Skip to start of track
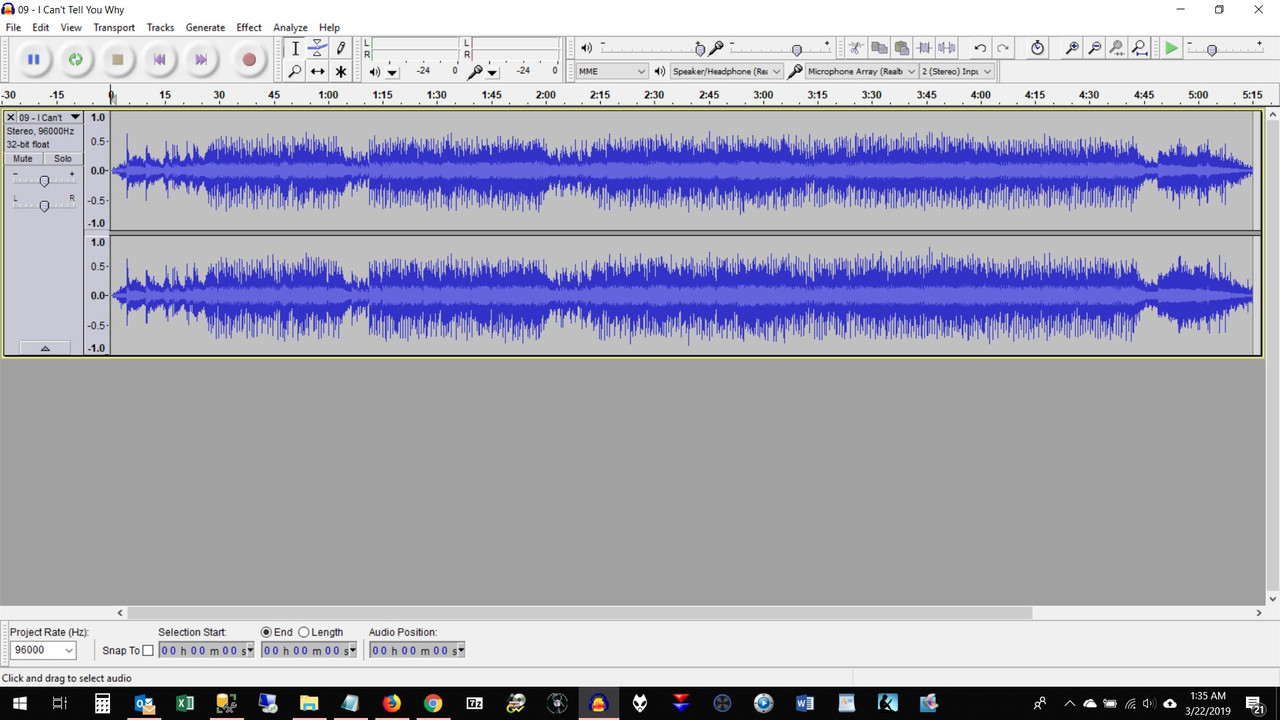 click(159, 60)
